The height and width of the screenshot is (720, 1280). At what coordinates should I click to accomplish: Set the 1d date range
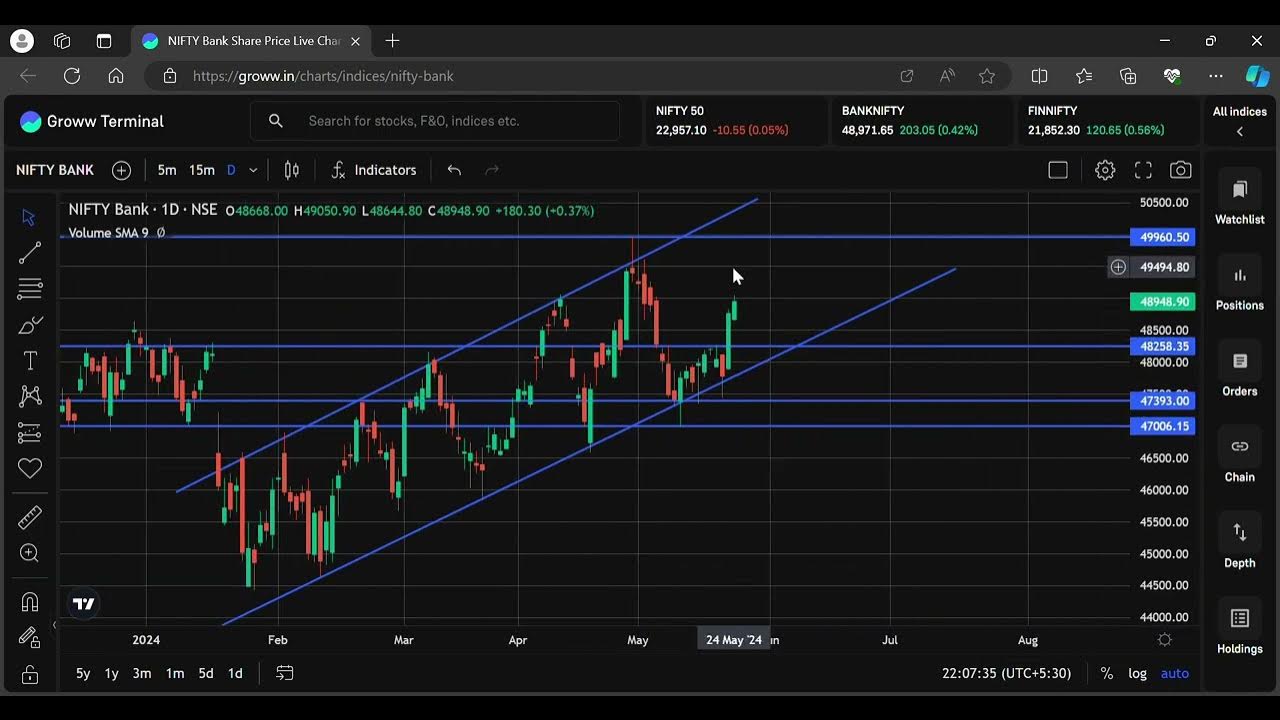coord(235,673)
